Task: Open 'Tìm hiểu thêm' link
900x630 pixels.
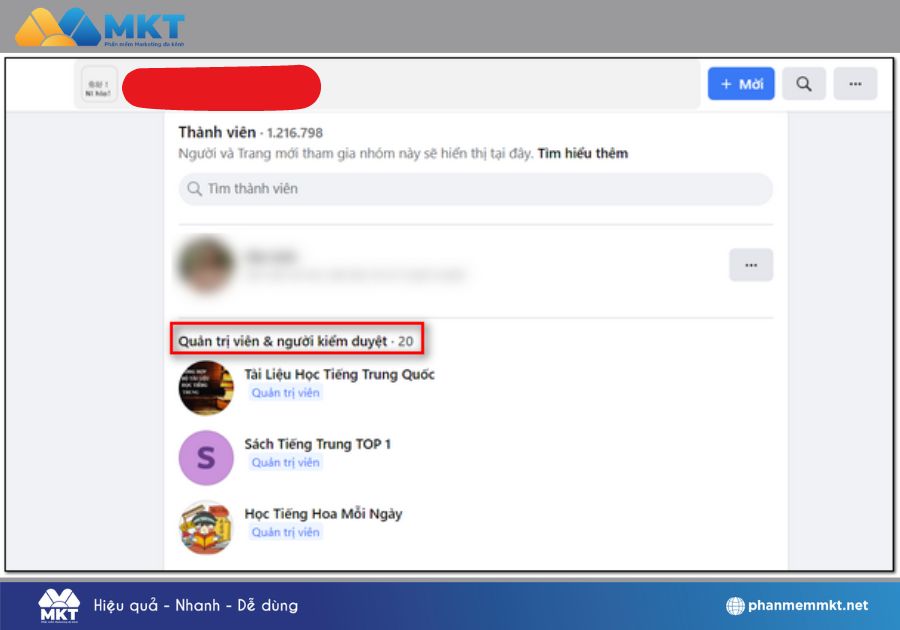Action: tap(583, 153)
